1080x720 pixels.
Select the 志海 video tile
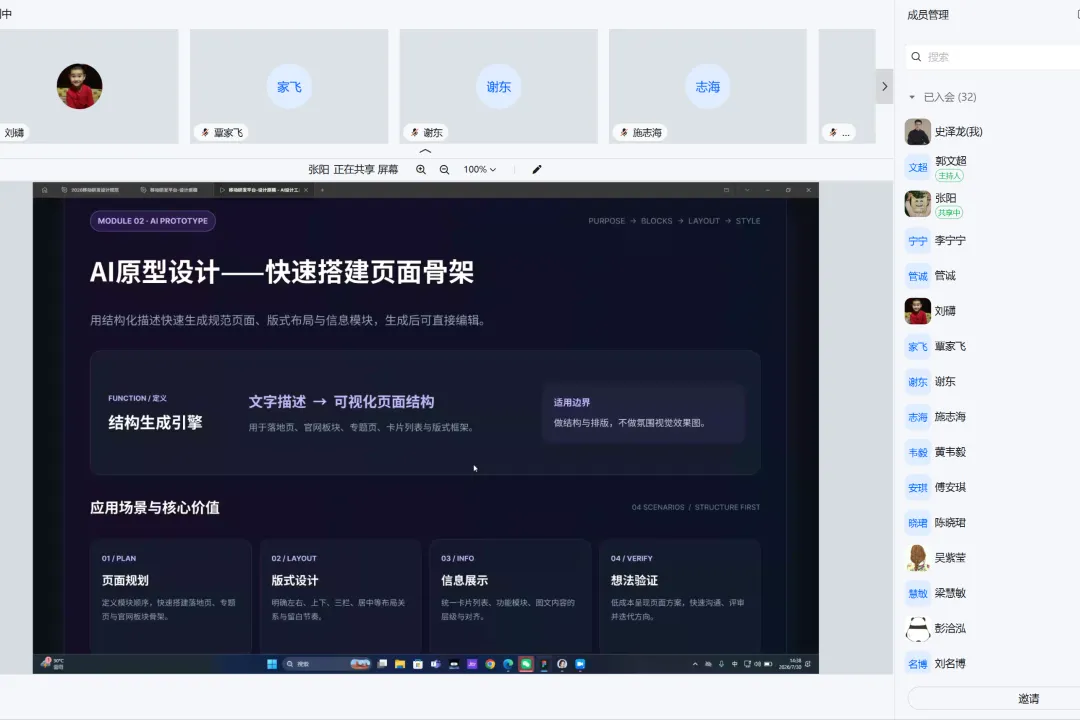pyautogui.click(x=707, y=86)
